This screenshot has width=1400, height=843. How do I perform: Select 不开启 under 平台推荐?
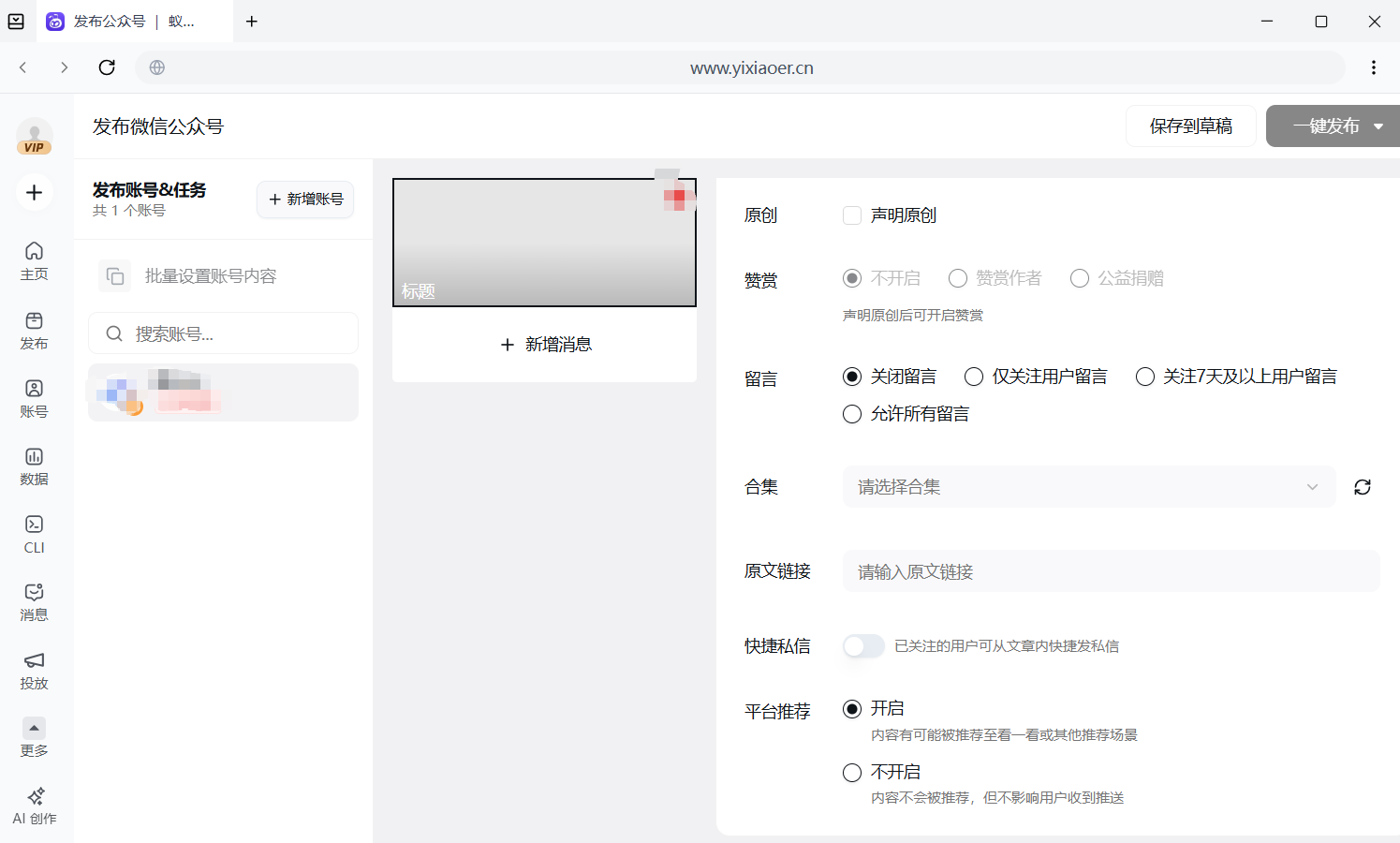coord(852,773)
